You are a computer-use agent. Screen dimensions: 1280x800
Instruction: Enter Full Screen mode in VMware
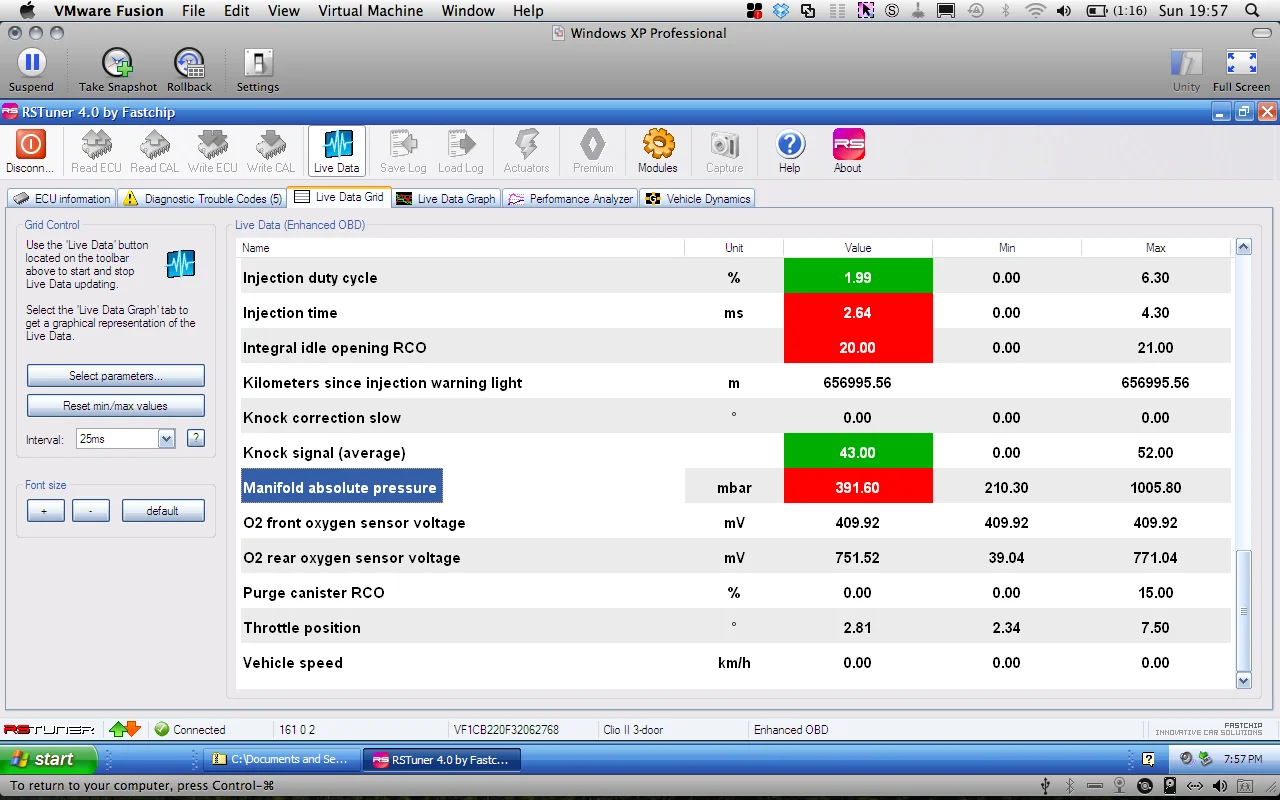(x=1241, y=63)
